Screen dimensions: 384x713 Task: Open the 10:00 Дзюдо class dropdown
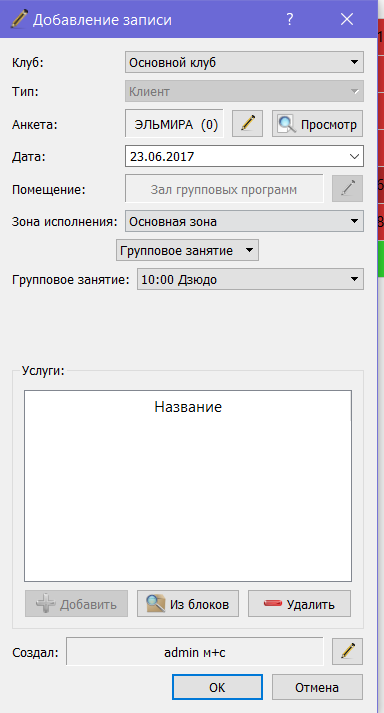250,279
